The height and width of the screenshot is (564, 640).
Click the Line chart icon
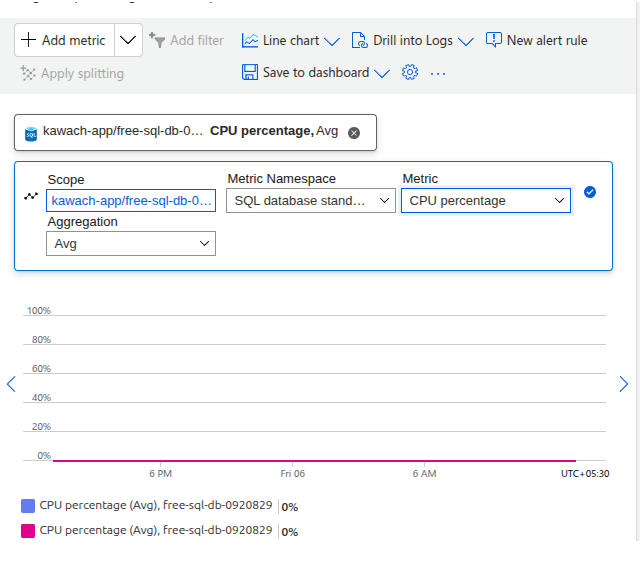coord(250,40)
